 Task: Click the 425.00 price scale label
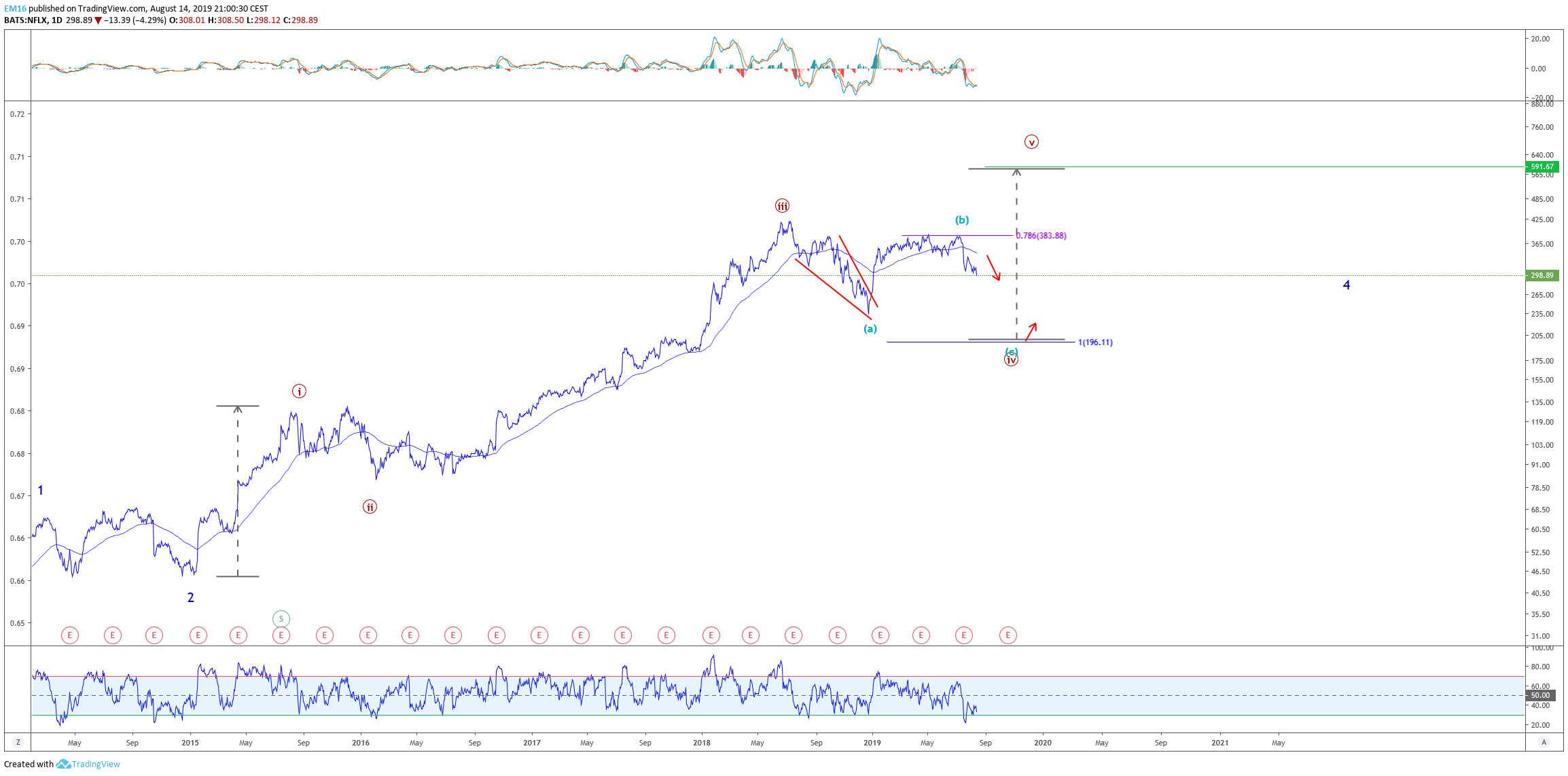tap(1542, 219)
